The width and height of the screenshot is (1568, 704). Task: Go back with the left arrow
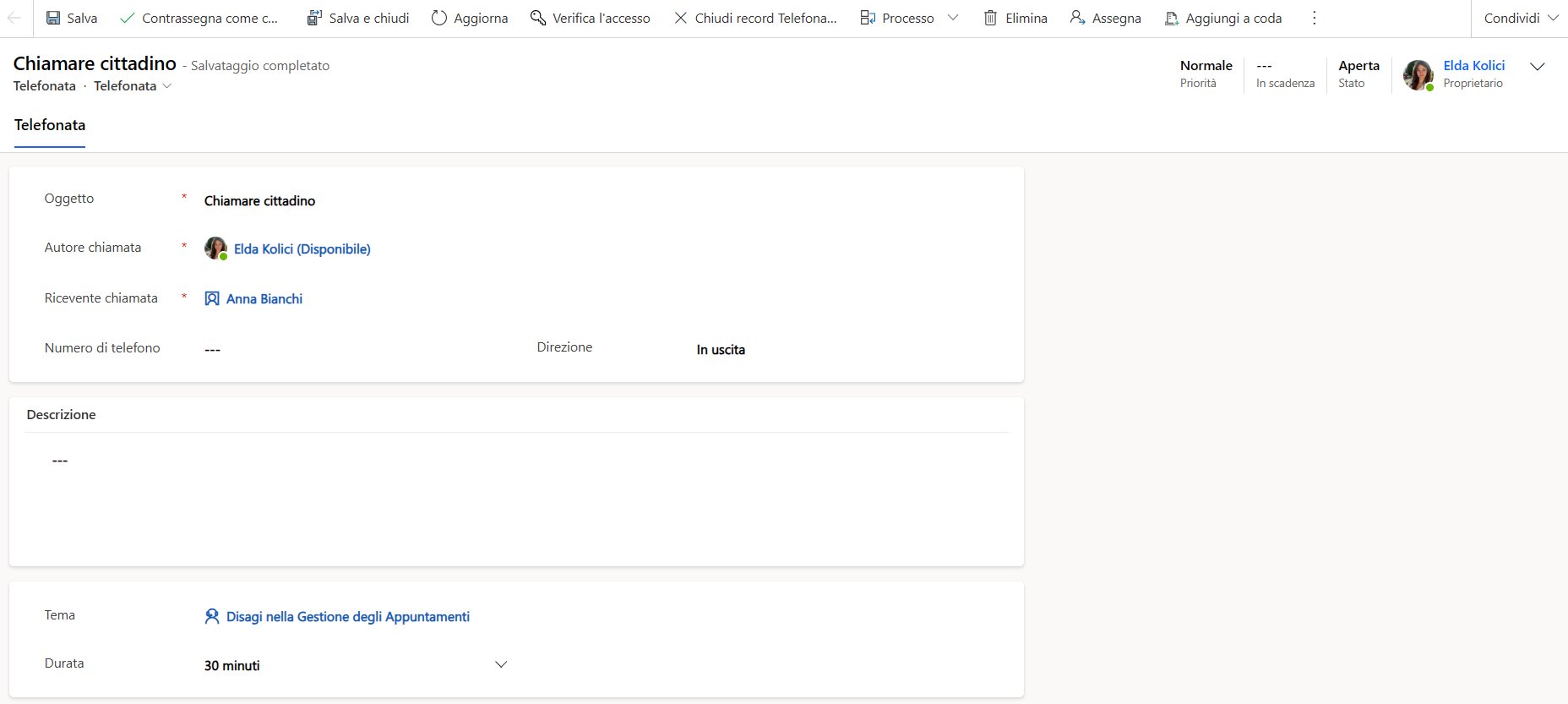(x=14, y=18)
